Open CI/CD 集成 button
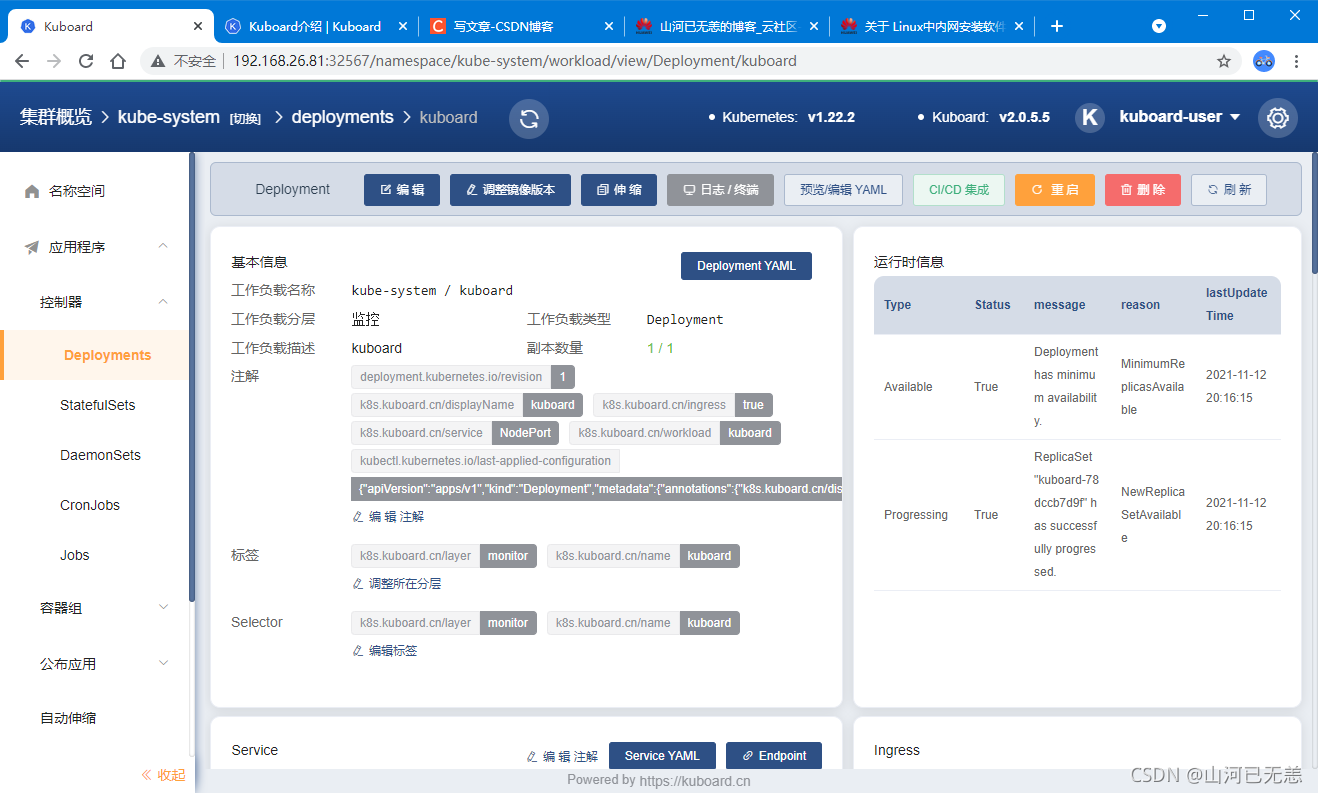The height and width of the screenshot is (793, 1318). pyautogui.click(x=959, y=190)
